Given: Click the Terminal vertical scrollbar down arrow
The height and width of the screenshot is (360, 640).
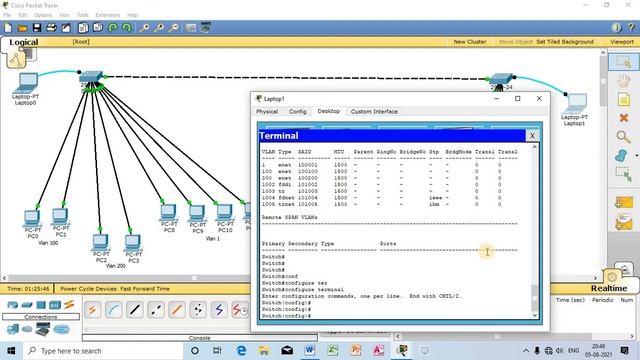Looking at the screenshot, I should [535, 315].
